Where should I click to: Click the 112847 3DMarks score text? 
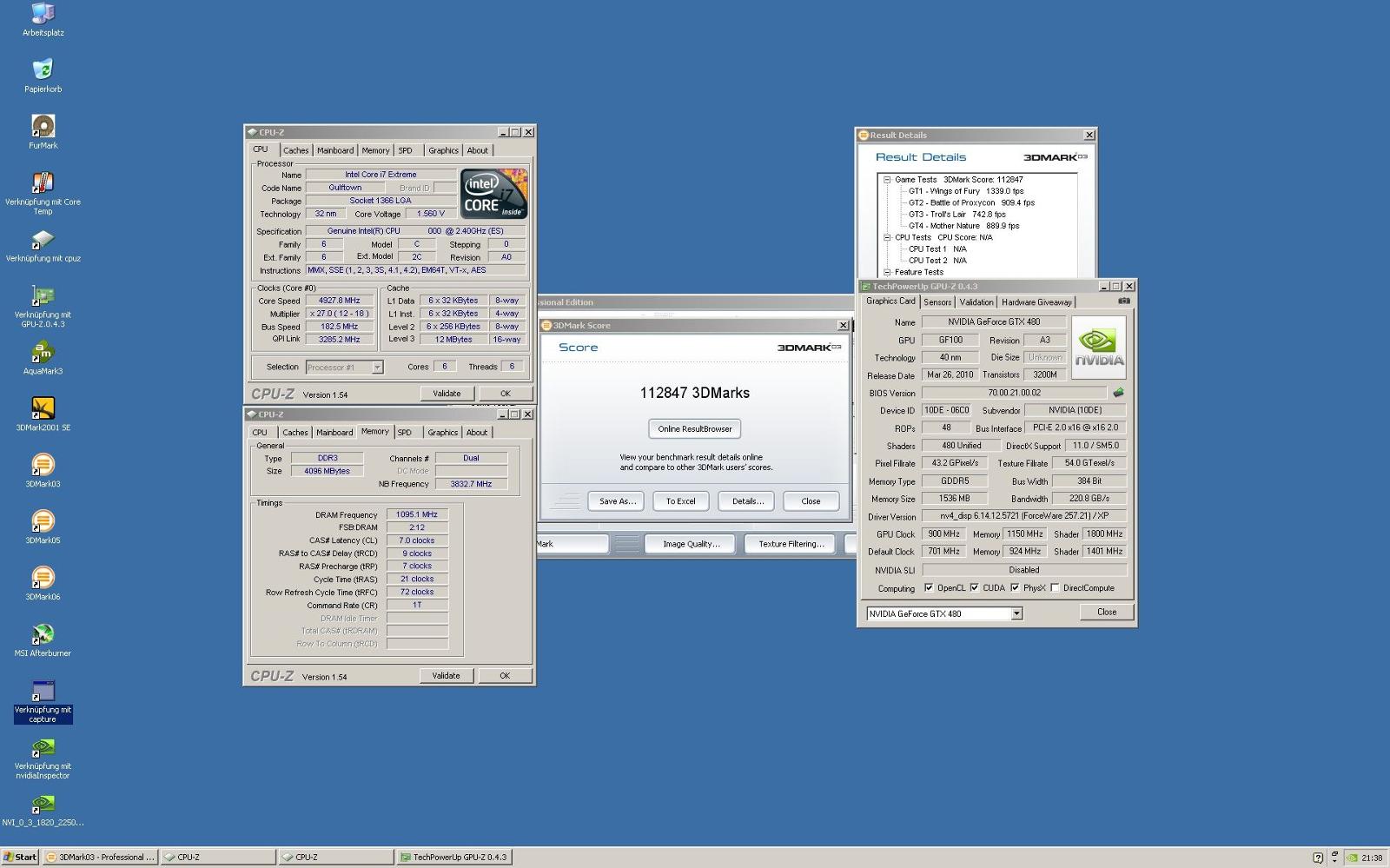coord(695,393)
